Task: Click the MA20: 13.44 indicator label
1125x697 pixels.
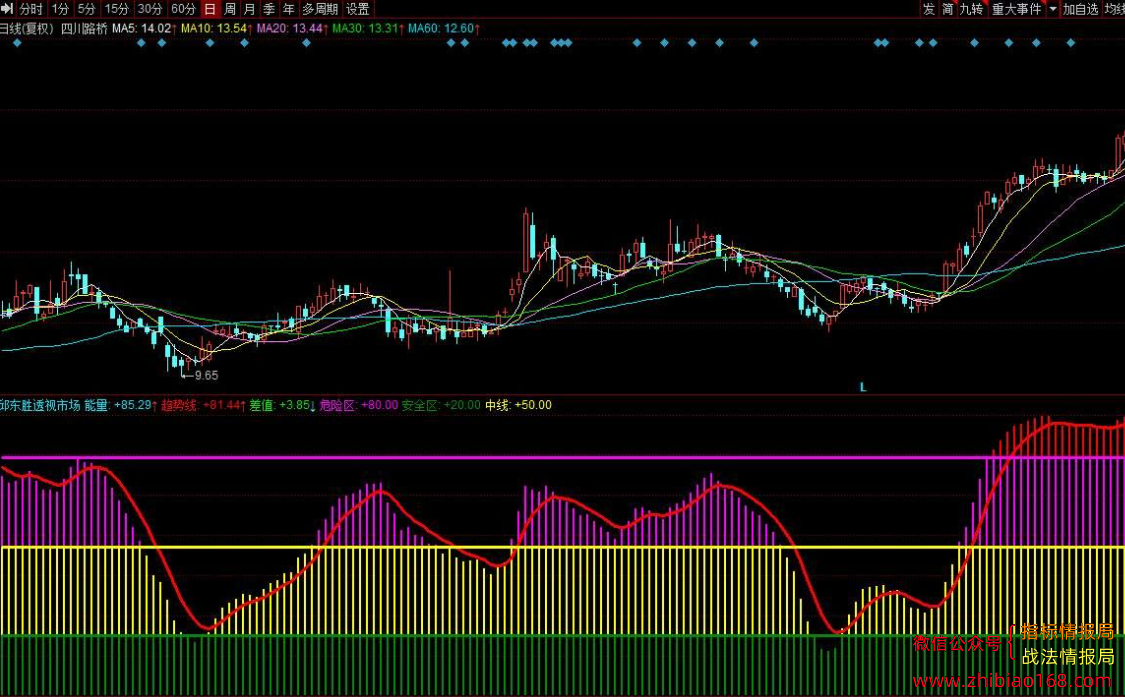Action: [293, 29]
